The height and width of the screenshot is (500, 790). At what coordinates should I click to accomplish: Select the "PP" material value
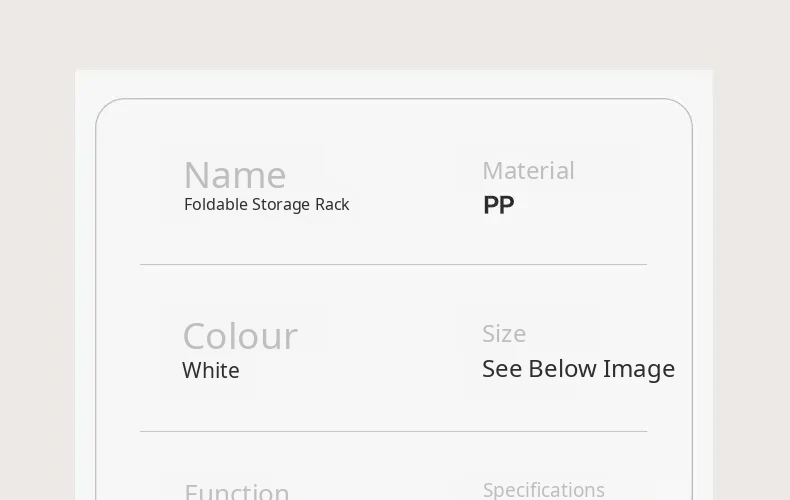[x=498, y=205]
